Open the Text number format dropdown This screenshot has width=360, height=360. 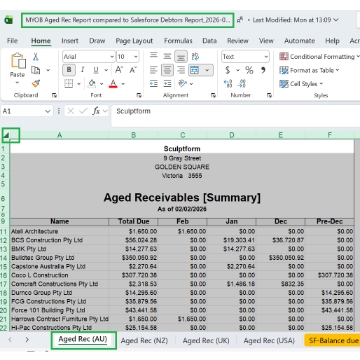tap(266, 57)
